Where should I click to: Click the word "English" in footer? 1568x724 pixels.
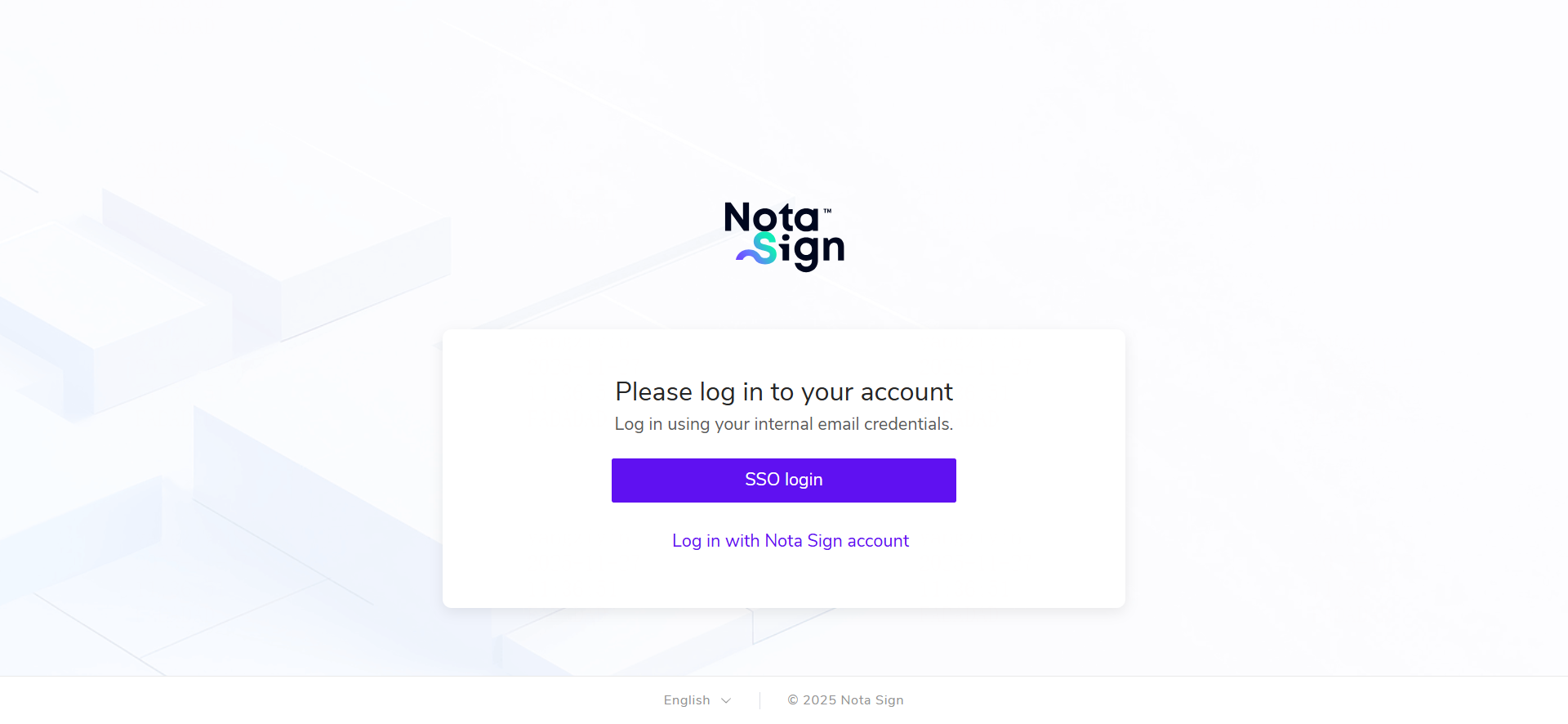click(687, 700)
